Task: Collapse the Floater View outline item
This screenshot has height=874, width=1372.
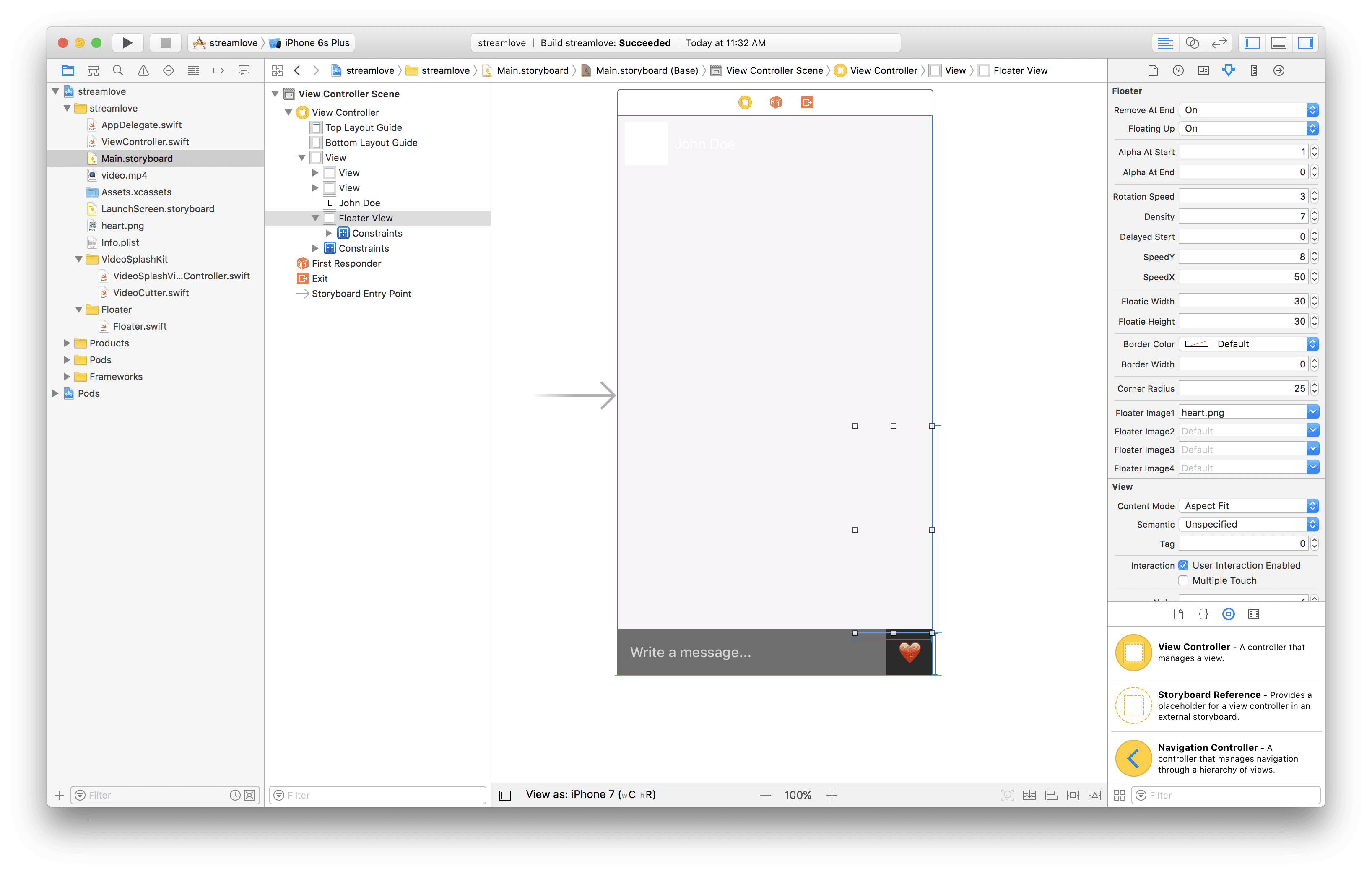Action: coord(316,218)
